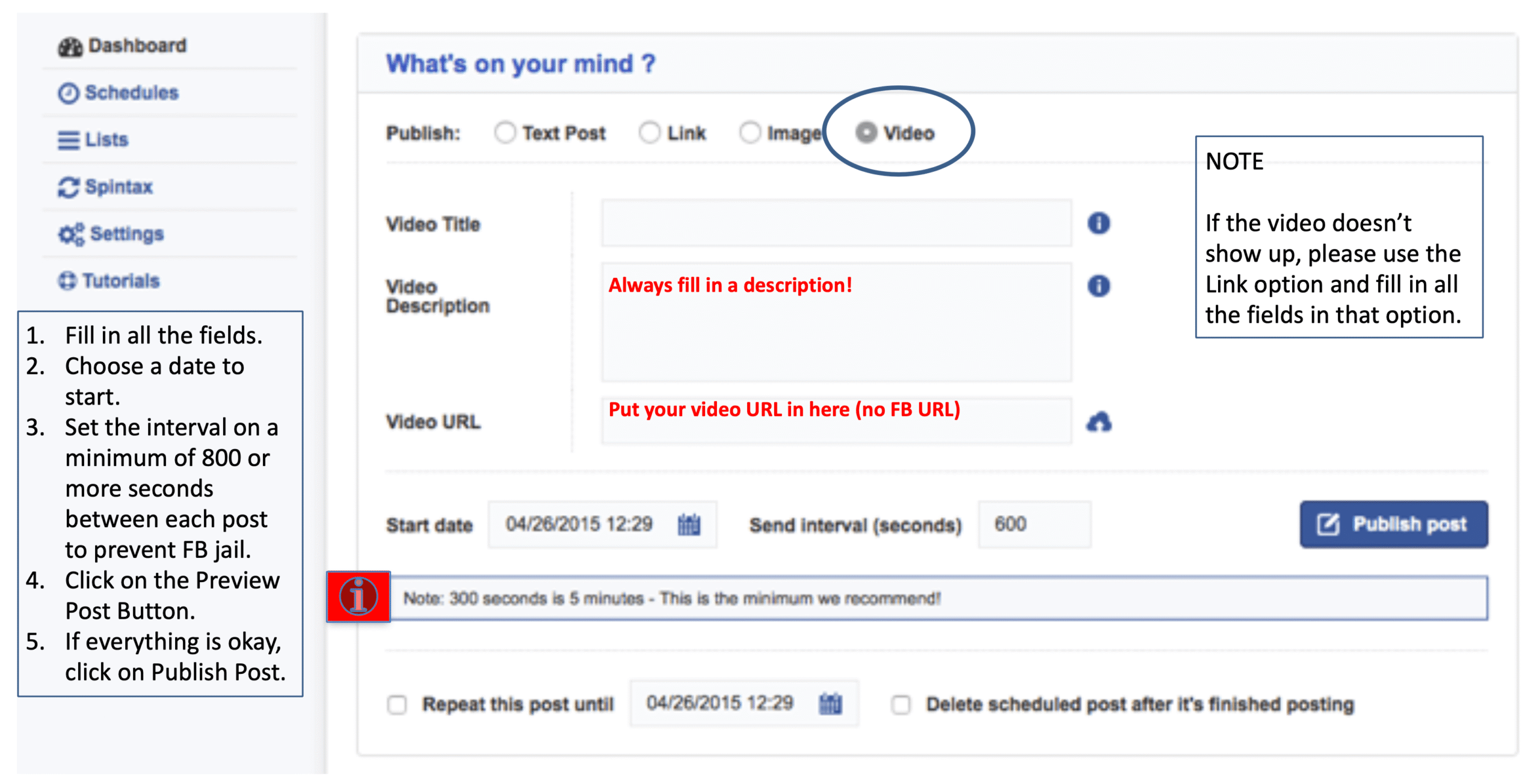Open the Repeat until calendar icon

point(830,703)
